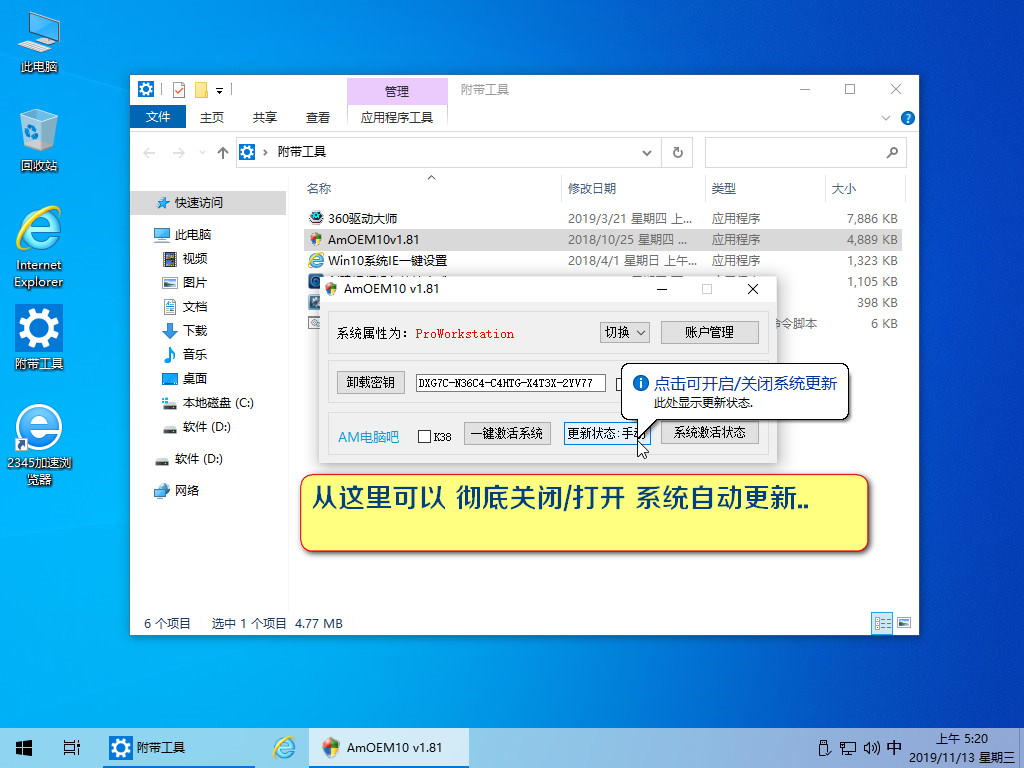Screen dimensions: 1024x768
Task: Click the Explorer search box
Action: tap(805, 153)
